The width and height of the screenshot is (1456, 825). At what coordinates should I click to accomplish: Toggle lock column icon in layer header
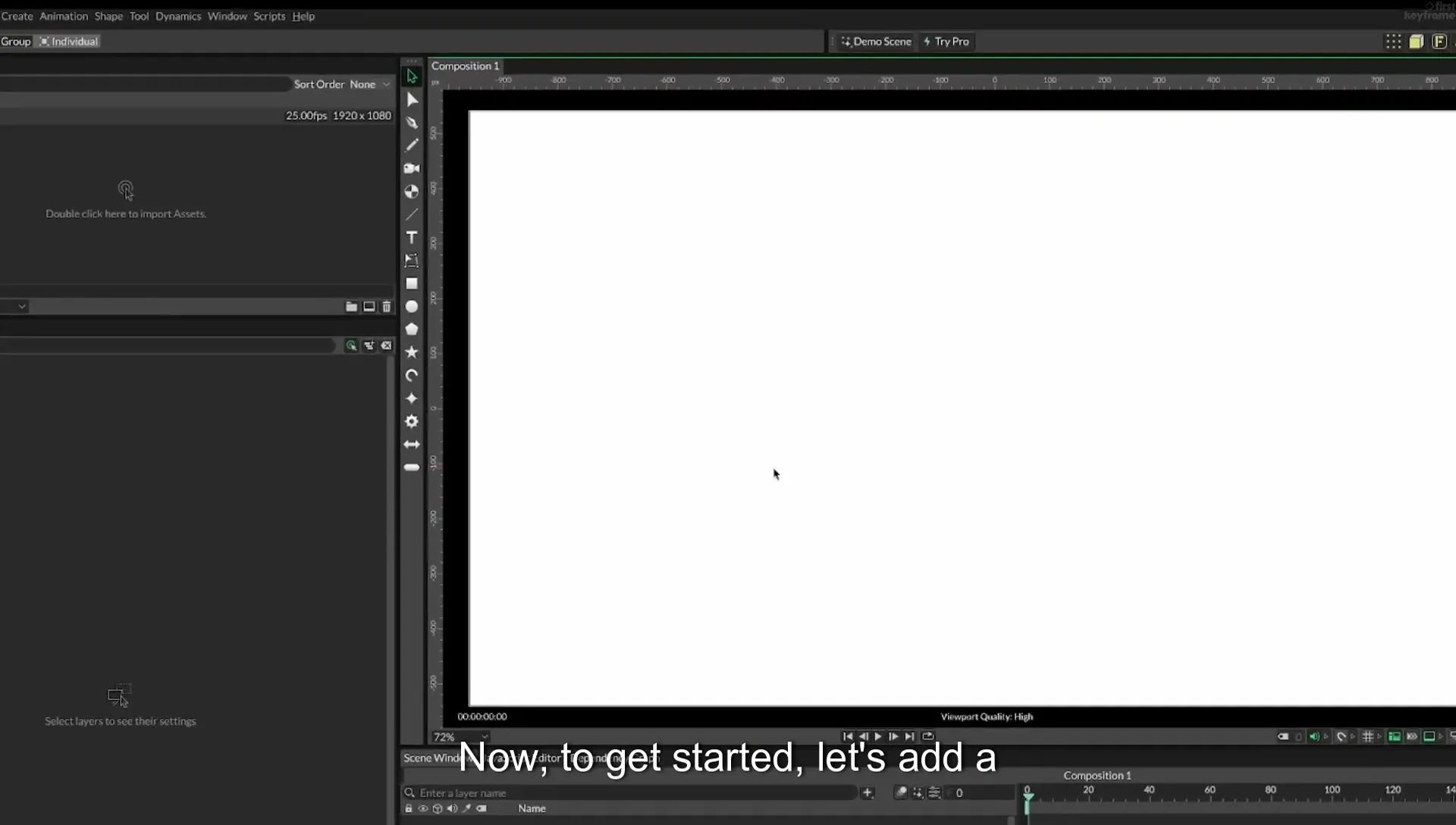408,808
